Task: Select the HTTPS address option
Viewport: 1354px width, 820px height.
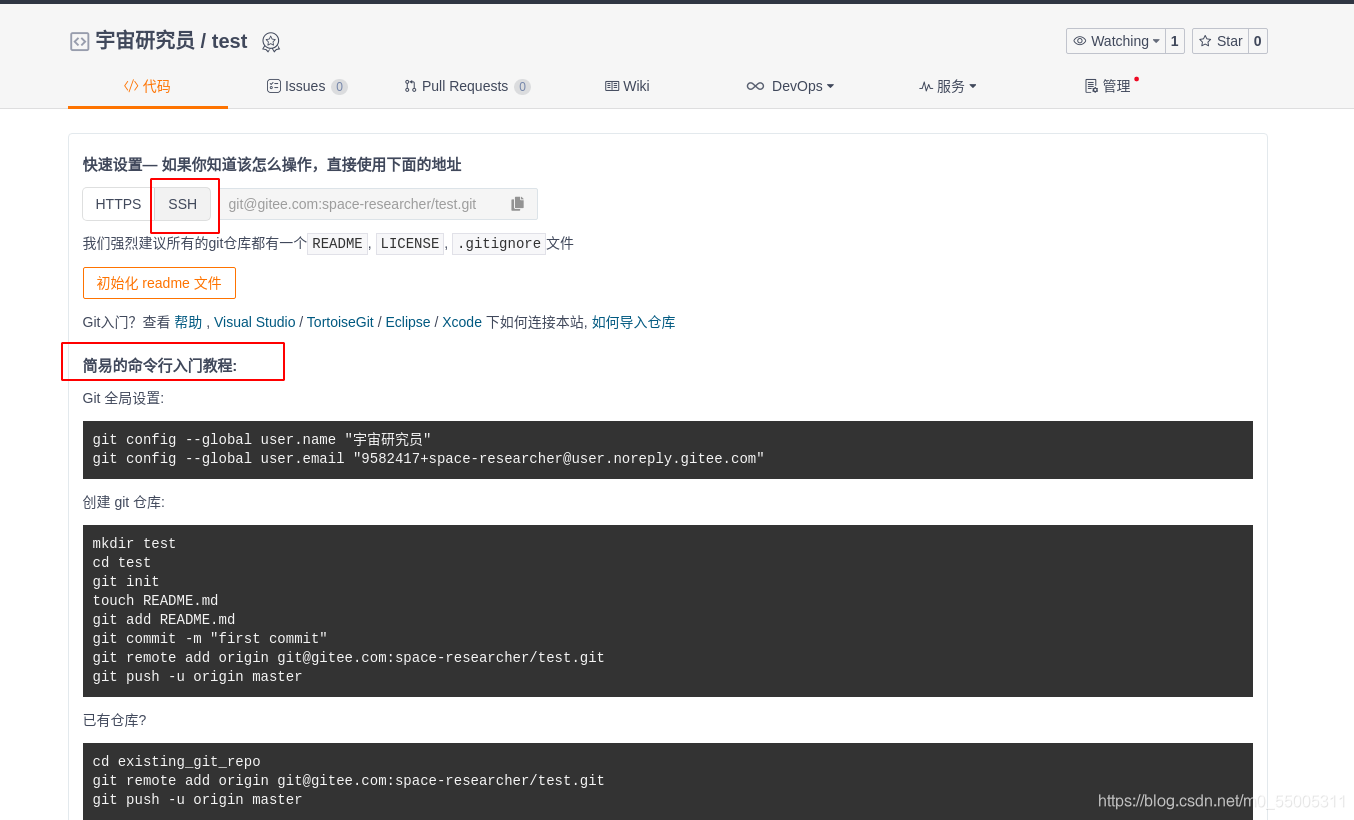Action: (118, 204)
